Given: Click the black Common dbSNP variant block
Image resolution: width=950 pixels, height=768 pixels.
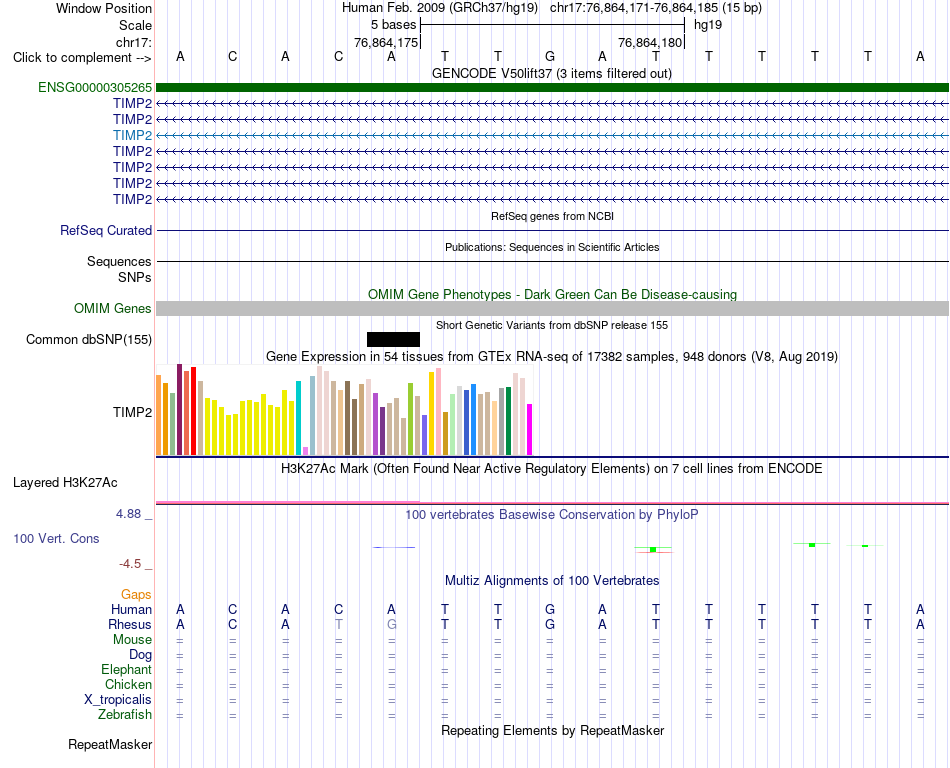Looking at the screenshot, I should (x=393, y=339).
